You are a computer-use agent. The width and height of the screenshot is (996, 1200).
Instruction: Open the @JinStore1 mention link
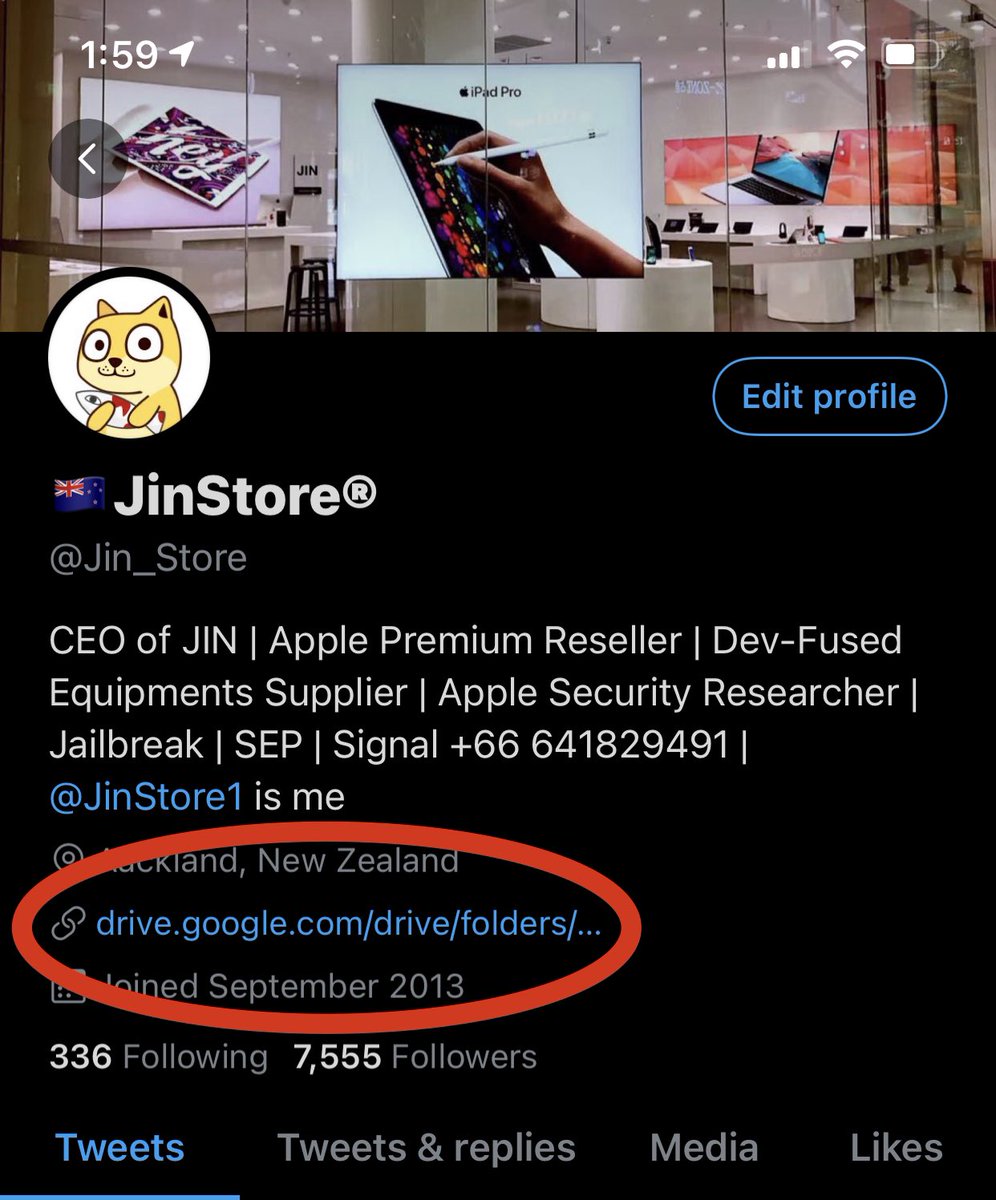146,797
